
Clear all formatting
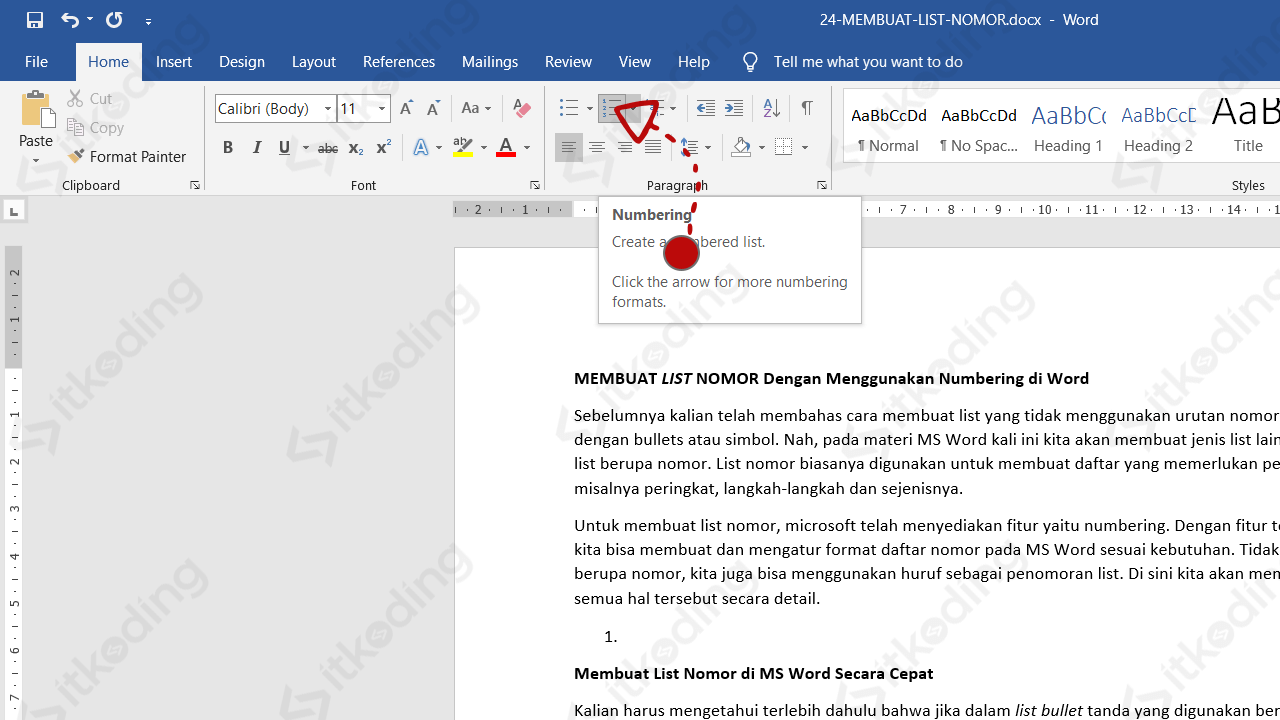[x=521, y=108]
